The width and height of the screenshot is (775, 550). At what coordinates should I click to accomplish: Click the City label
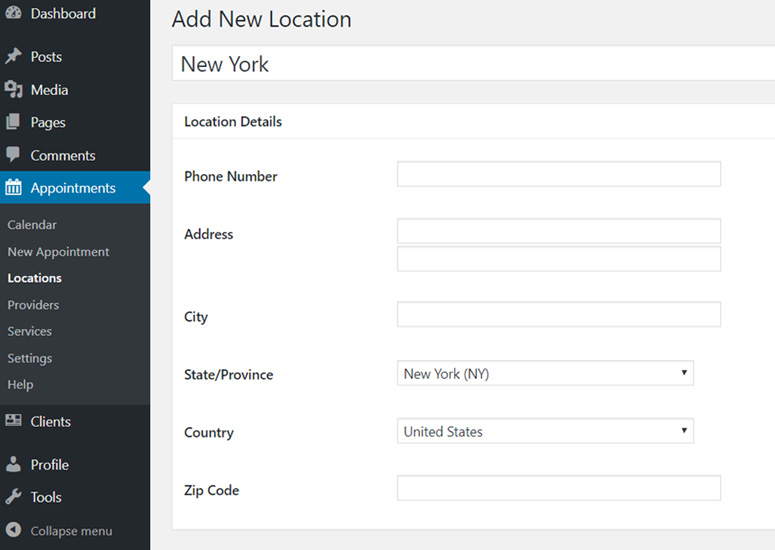196,317
